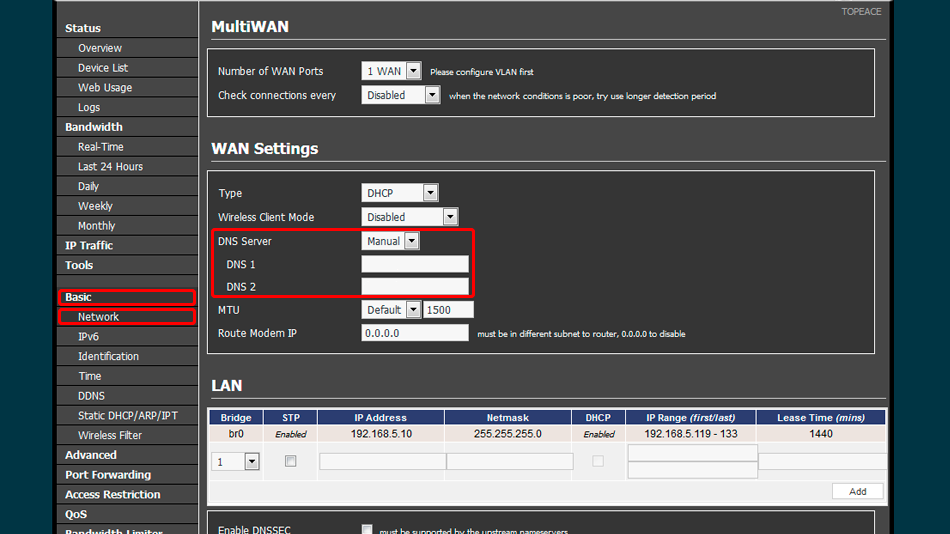Open the Port Forwarding section
This screenshot has height=534, width=950.
pyautogui.click(x=108, y=475)
